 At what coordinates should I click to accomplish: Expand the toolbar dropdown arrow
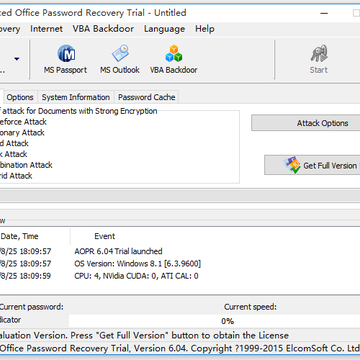tap(17, 59)
